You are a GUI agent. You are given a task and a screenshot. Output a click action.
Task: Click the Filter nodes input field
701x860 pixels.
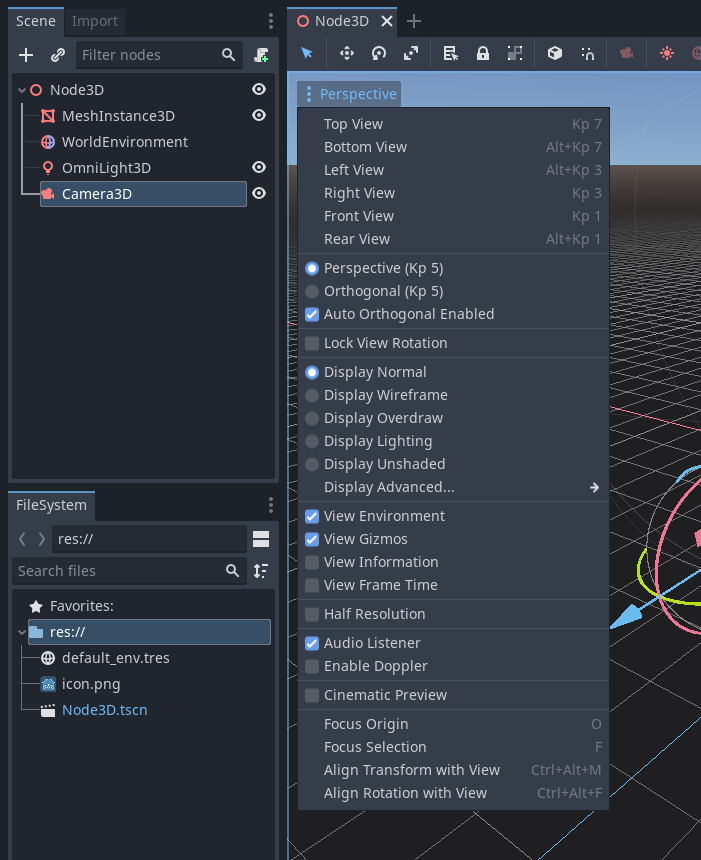[x=159, y=55]
